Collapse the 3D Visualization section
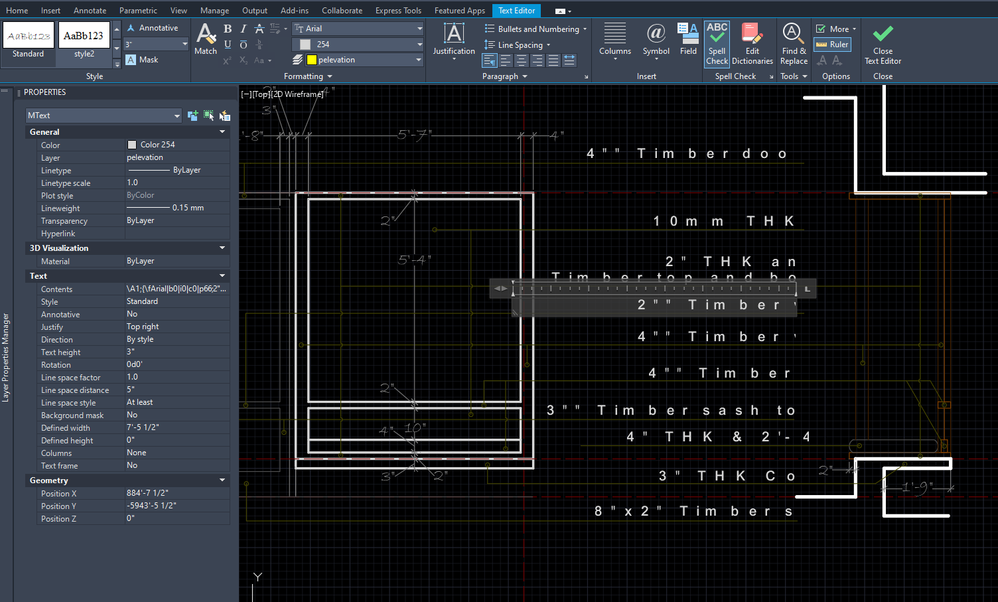The width and height of the screenshot is (998, 602). point(222,248)
